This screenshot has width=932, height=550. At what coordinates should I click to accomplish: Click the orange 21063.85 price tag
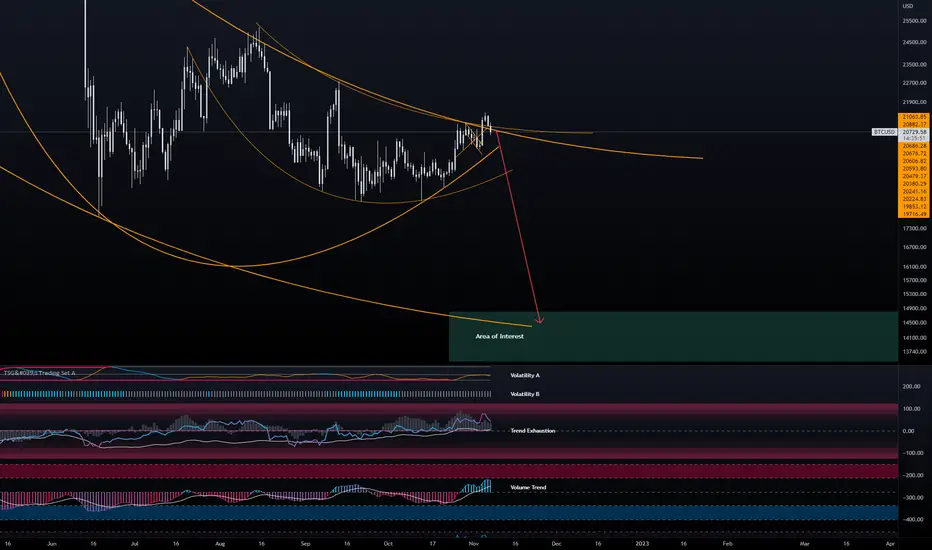pyautogui.click(x=914, y=117)
